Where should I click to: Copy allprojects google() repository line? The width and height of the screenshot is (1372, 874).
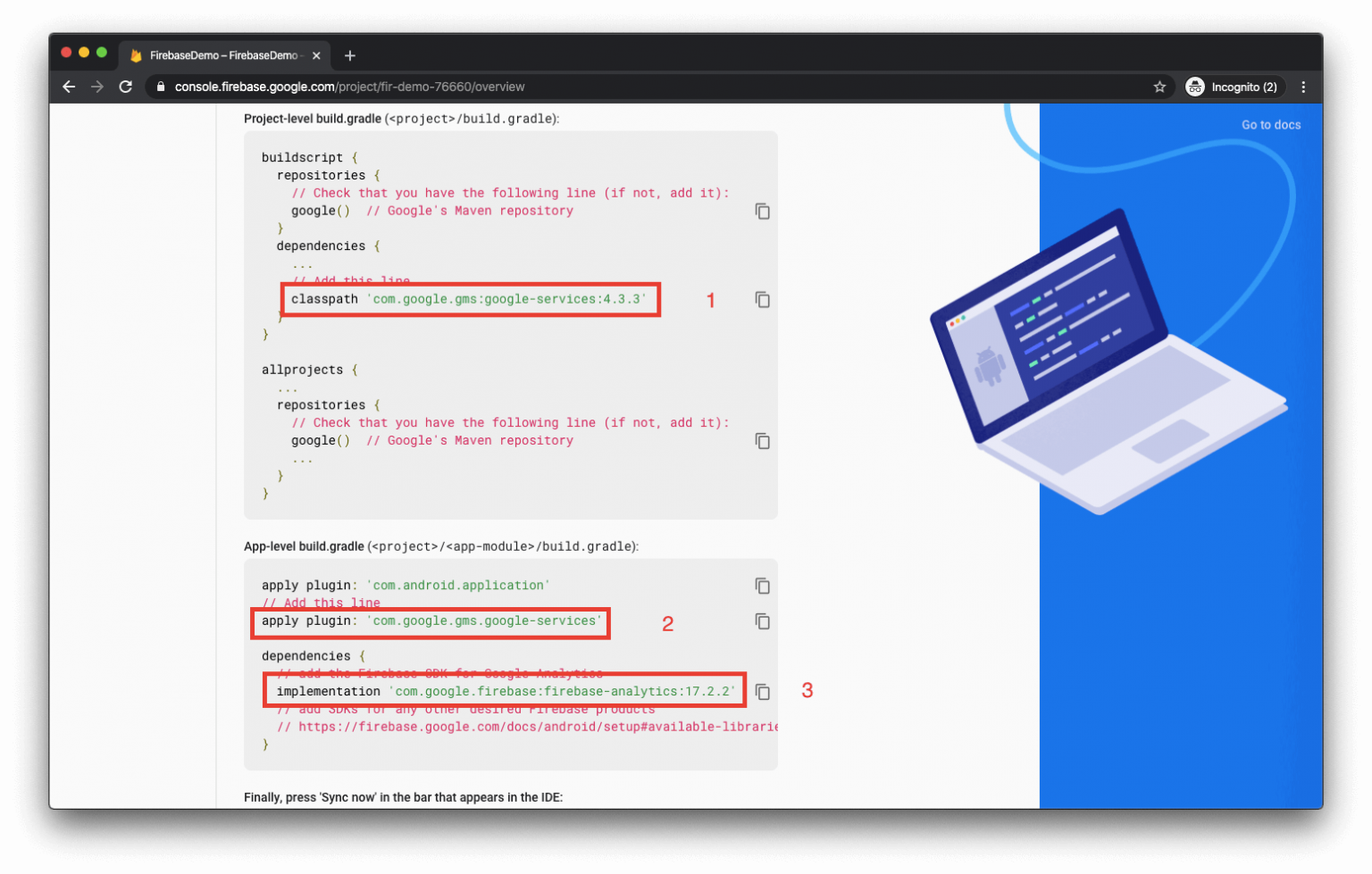click(x=762, y=441)
